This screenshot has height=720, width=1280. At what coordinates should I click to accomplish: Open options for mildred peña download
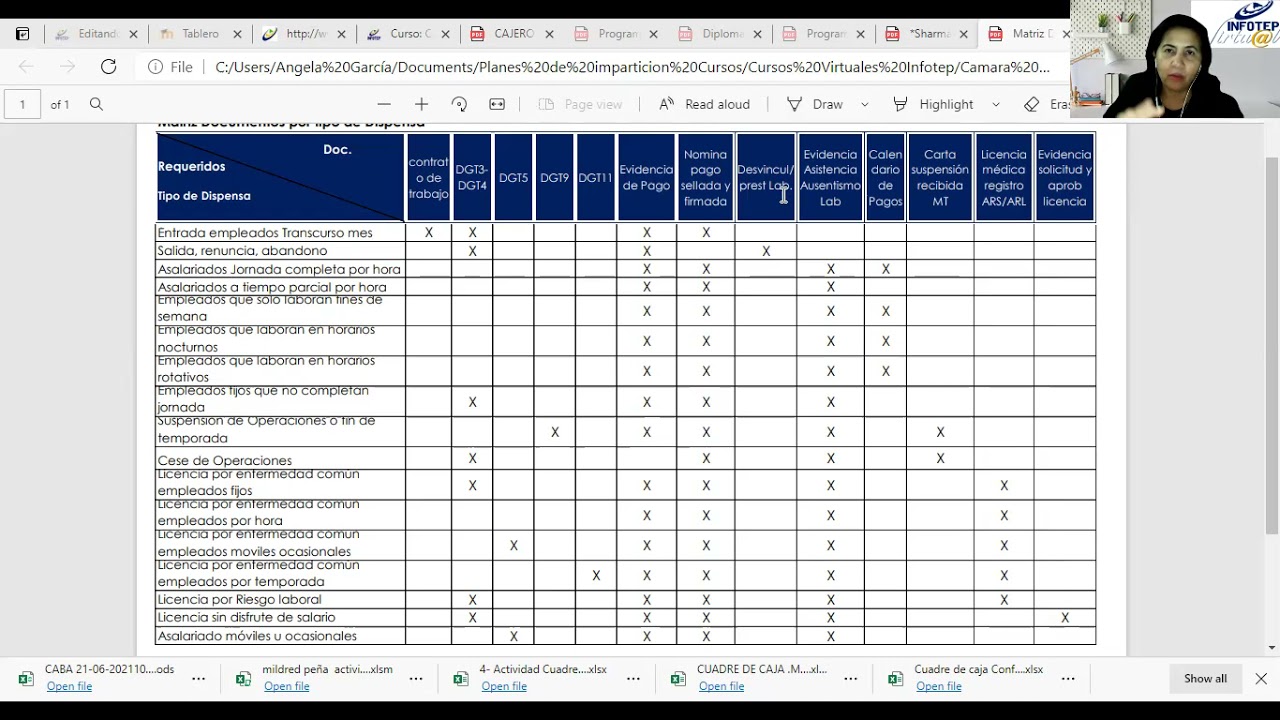(416, 678)
